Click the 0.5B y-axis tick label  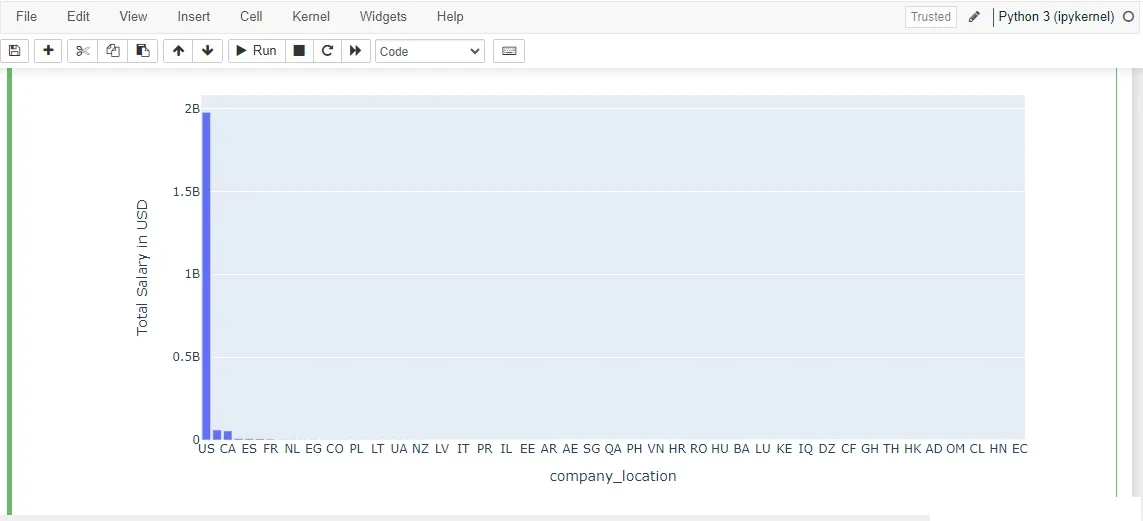click(185, 356)
